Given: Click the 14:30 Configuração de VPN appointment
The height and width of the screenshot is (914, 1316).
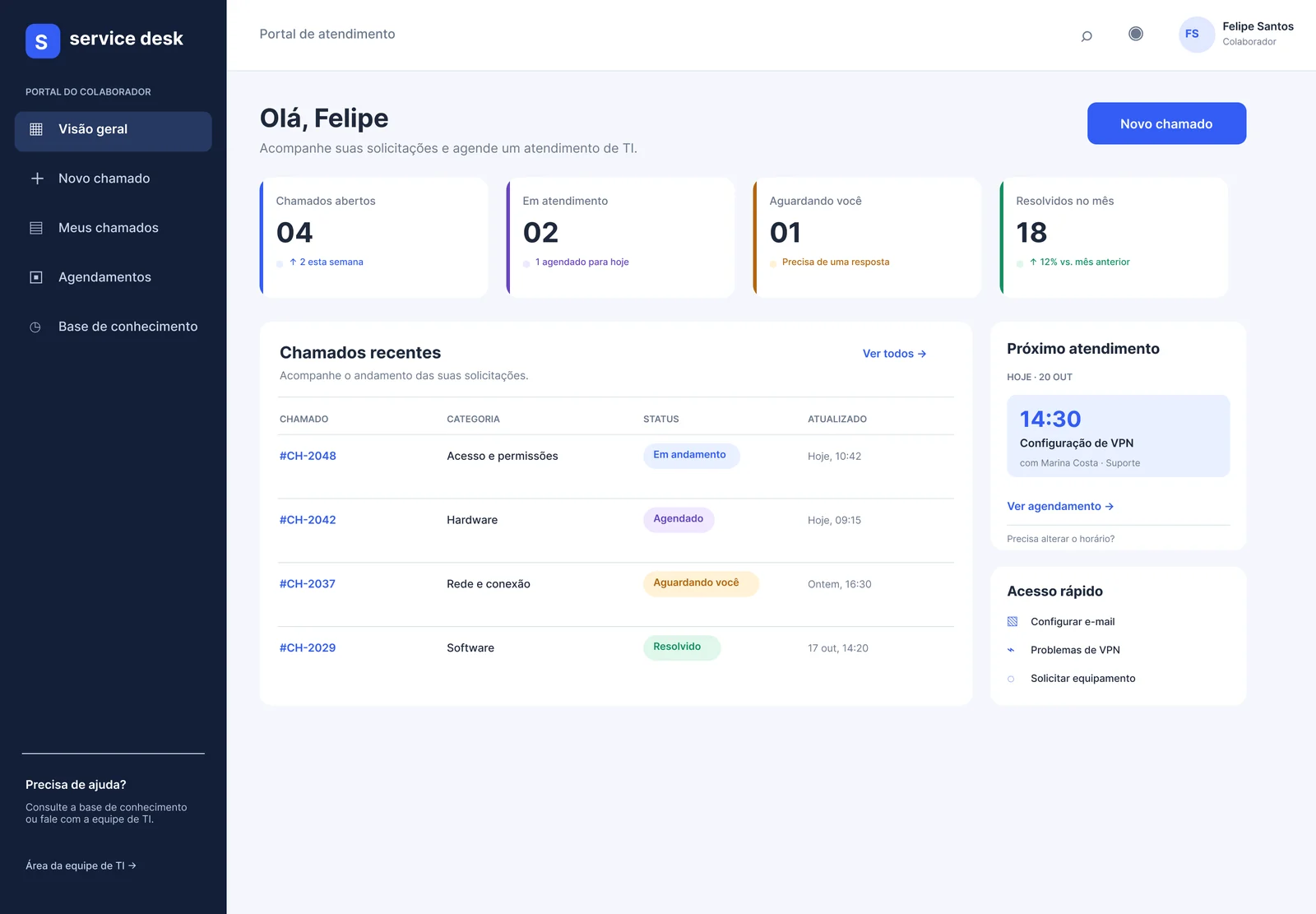Looking at the screenshot, I should (1119, 436).
